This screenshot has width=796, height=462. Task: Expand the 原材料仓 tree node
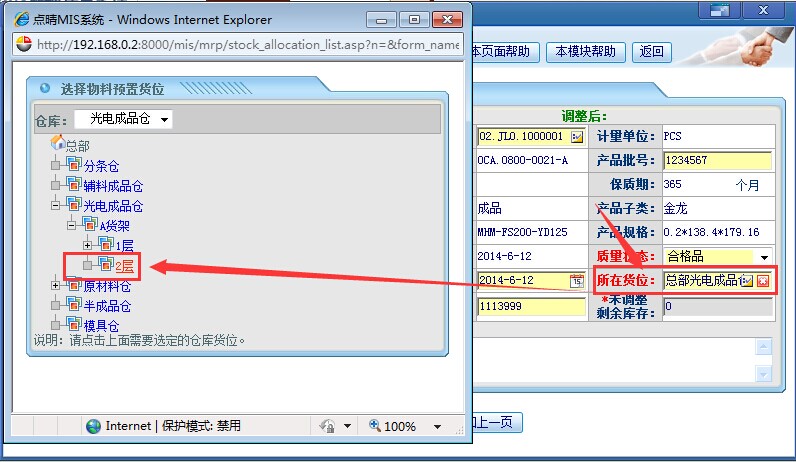[57, 286]
